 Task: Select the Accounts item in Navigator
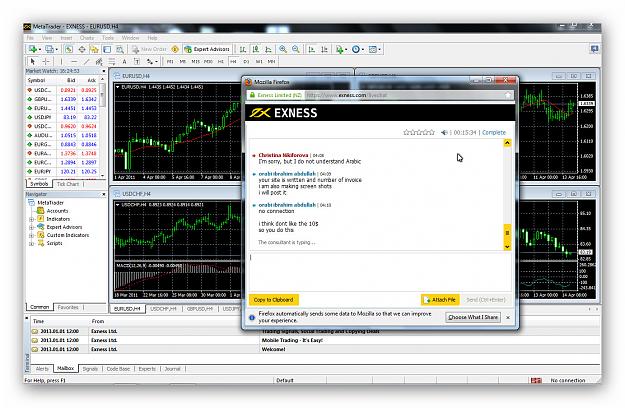(x=57, y=211)
